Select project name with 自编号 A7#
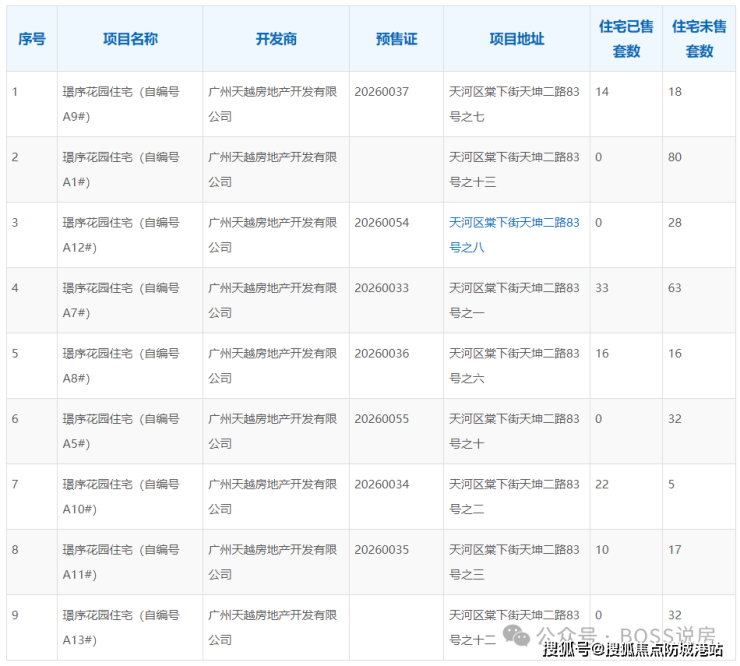Viewport: 740px width, 666px height. (x=120, y=300)
